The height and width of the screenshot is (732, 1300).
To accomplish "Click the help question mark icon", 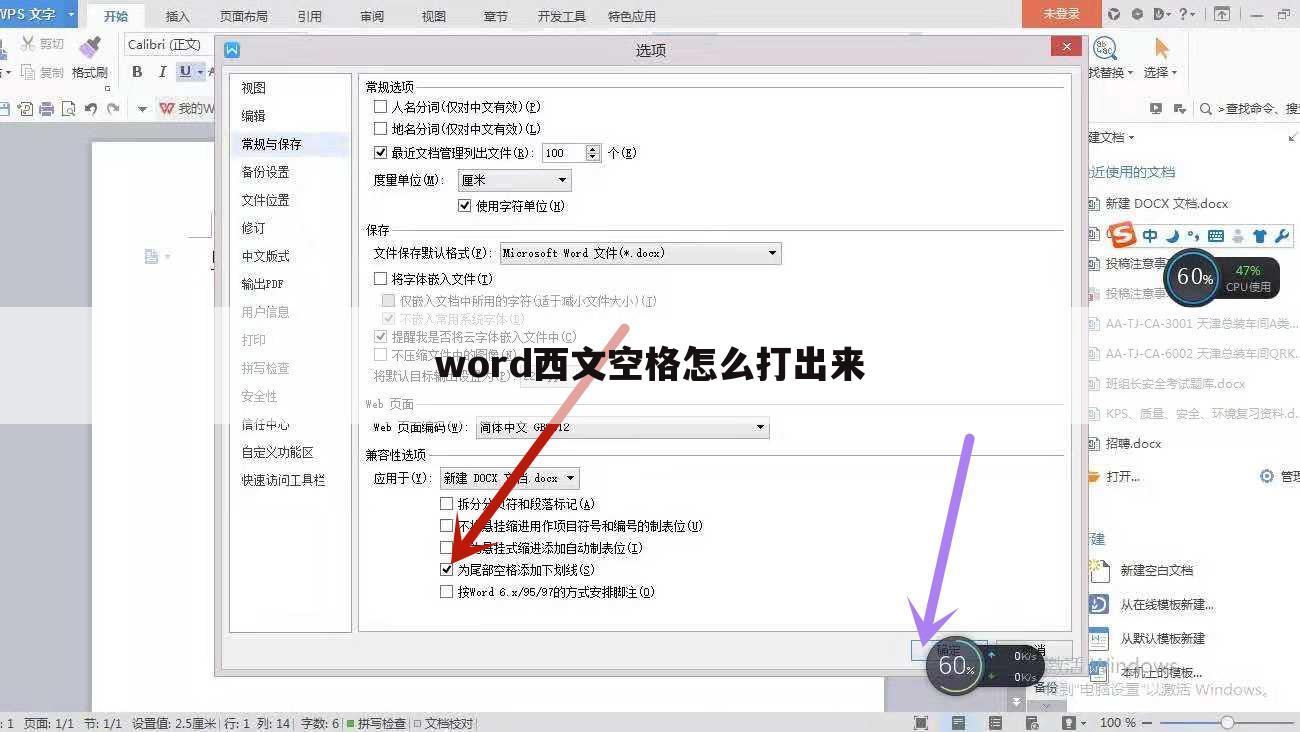I will pos(1184,14).
